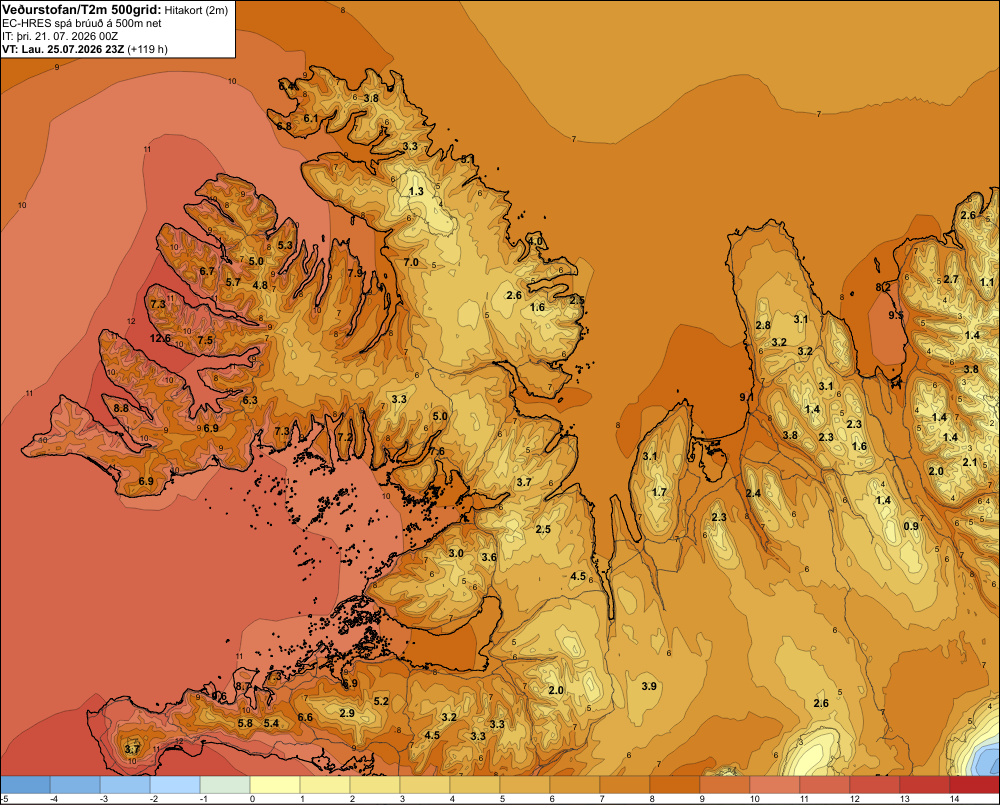
Task: Click the '4.0' temperature value
Action: [534, 242]
